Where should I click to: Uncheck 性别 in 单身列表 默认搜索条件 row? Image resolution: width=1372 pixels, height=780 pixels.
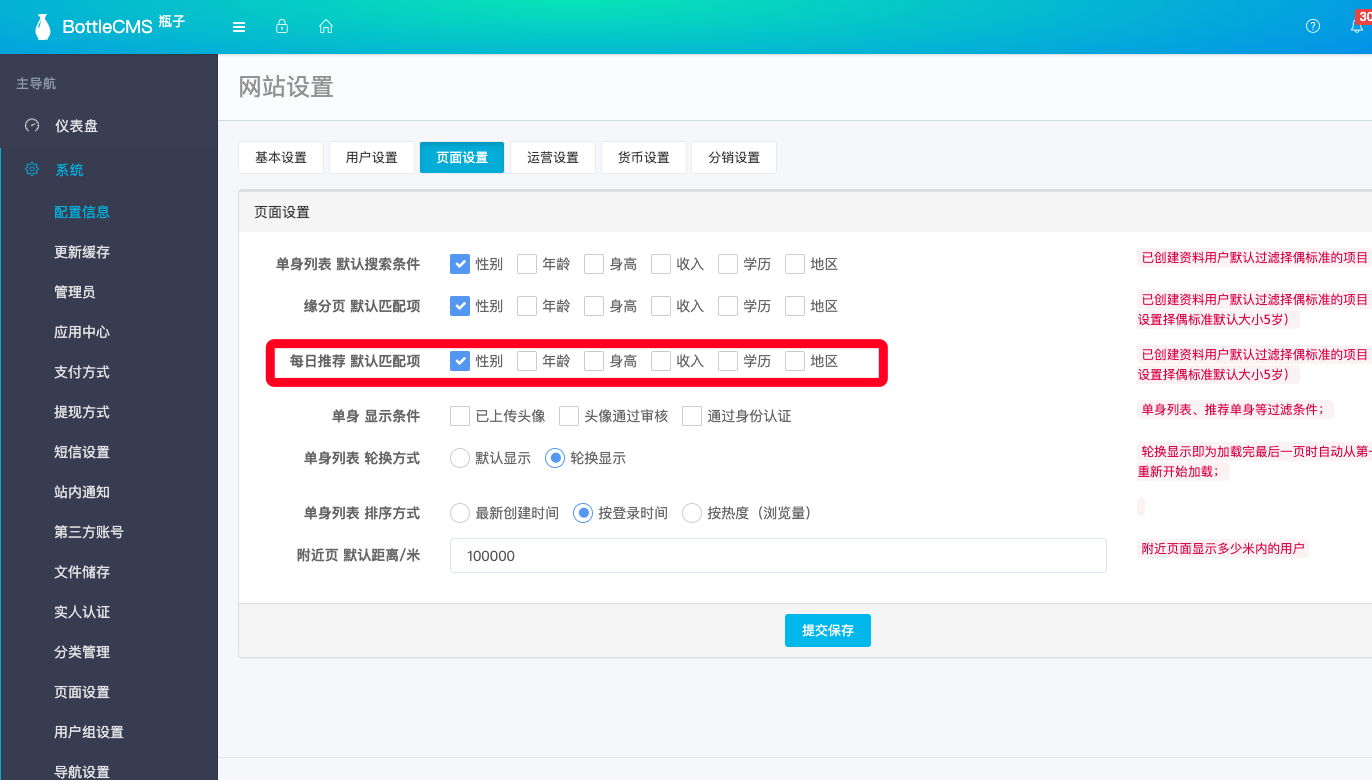coord(460,264)
